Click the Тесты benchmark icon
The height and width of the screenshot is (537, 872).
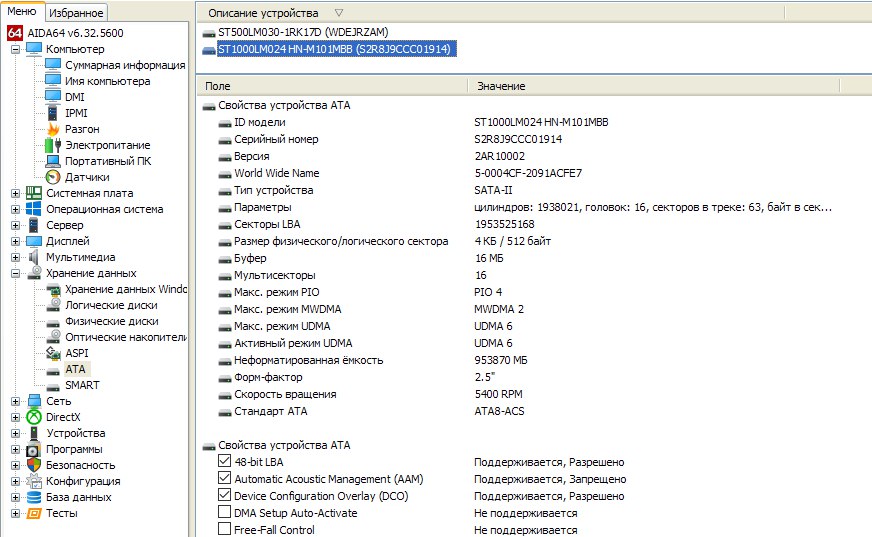34,513
